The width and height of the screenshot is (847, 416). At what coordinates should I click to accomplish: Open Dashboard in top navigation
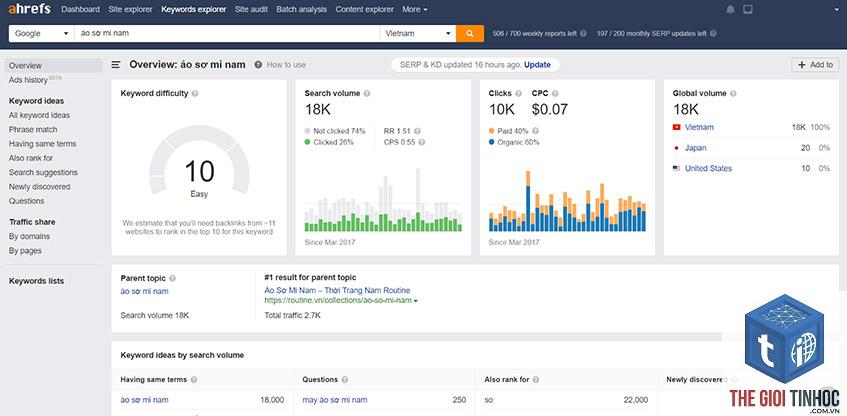80,9
